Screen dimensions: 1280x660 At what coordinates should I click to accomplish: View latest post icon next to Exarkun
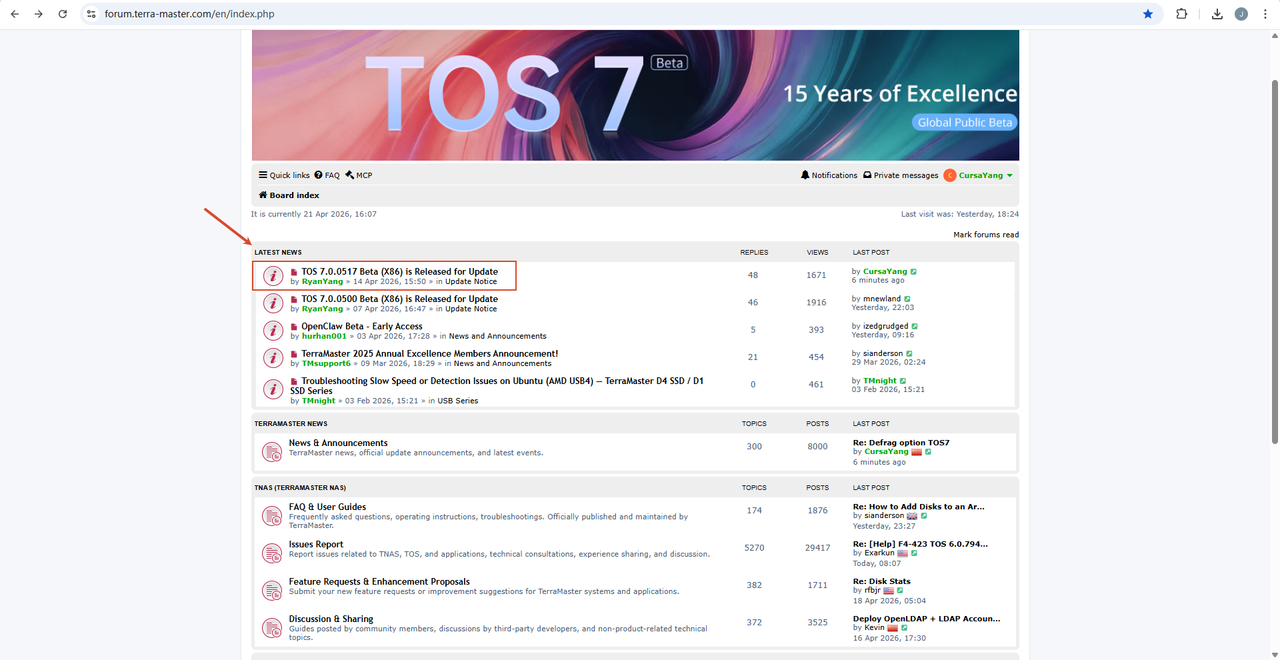pyautogui.click(x=915, y=553)
